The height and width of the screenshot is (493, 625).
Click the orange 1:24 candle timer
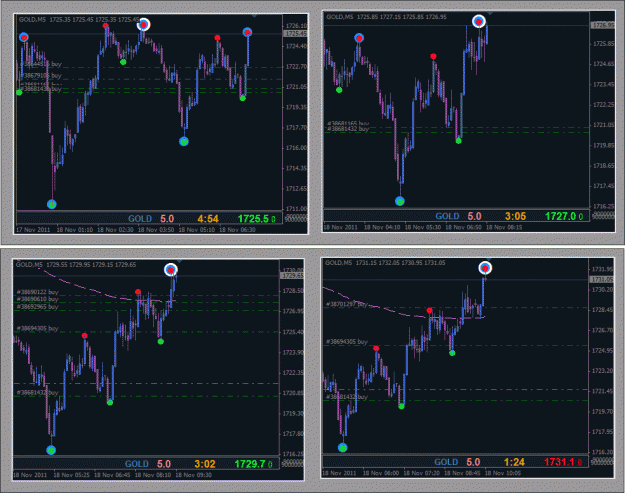[x=514, y=462]
